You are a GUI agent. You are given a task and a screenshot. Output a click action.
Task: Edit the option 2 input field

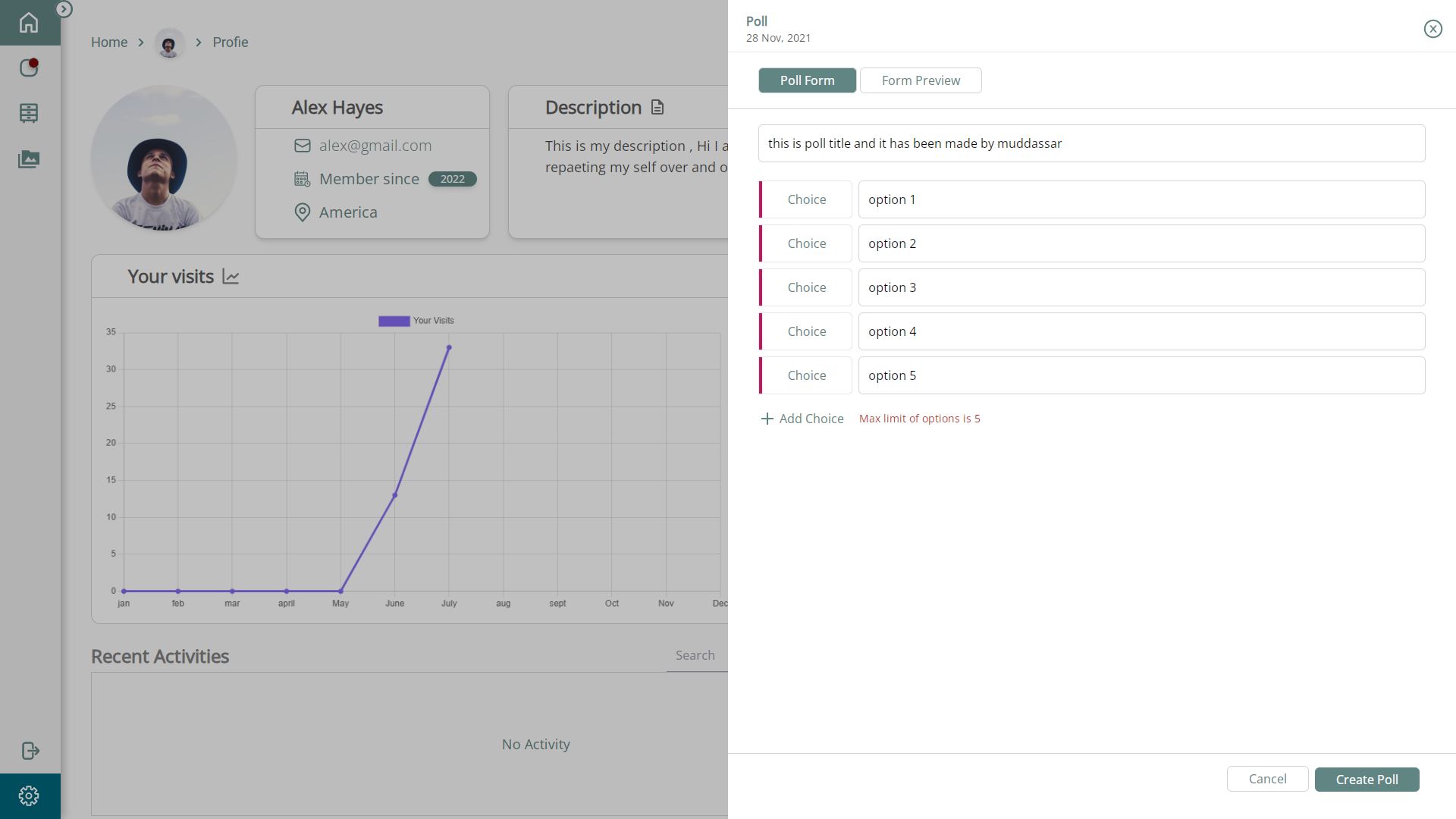click(1142, 243)
